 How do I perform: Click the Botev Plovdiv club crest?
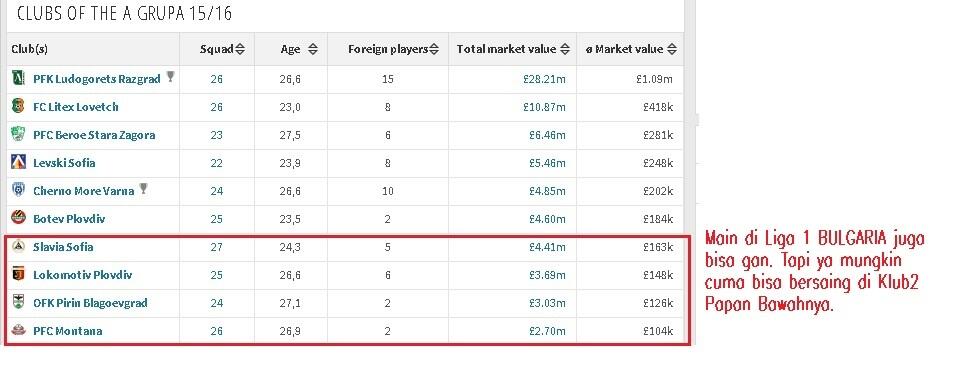[x=18, y=218]
